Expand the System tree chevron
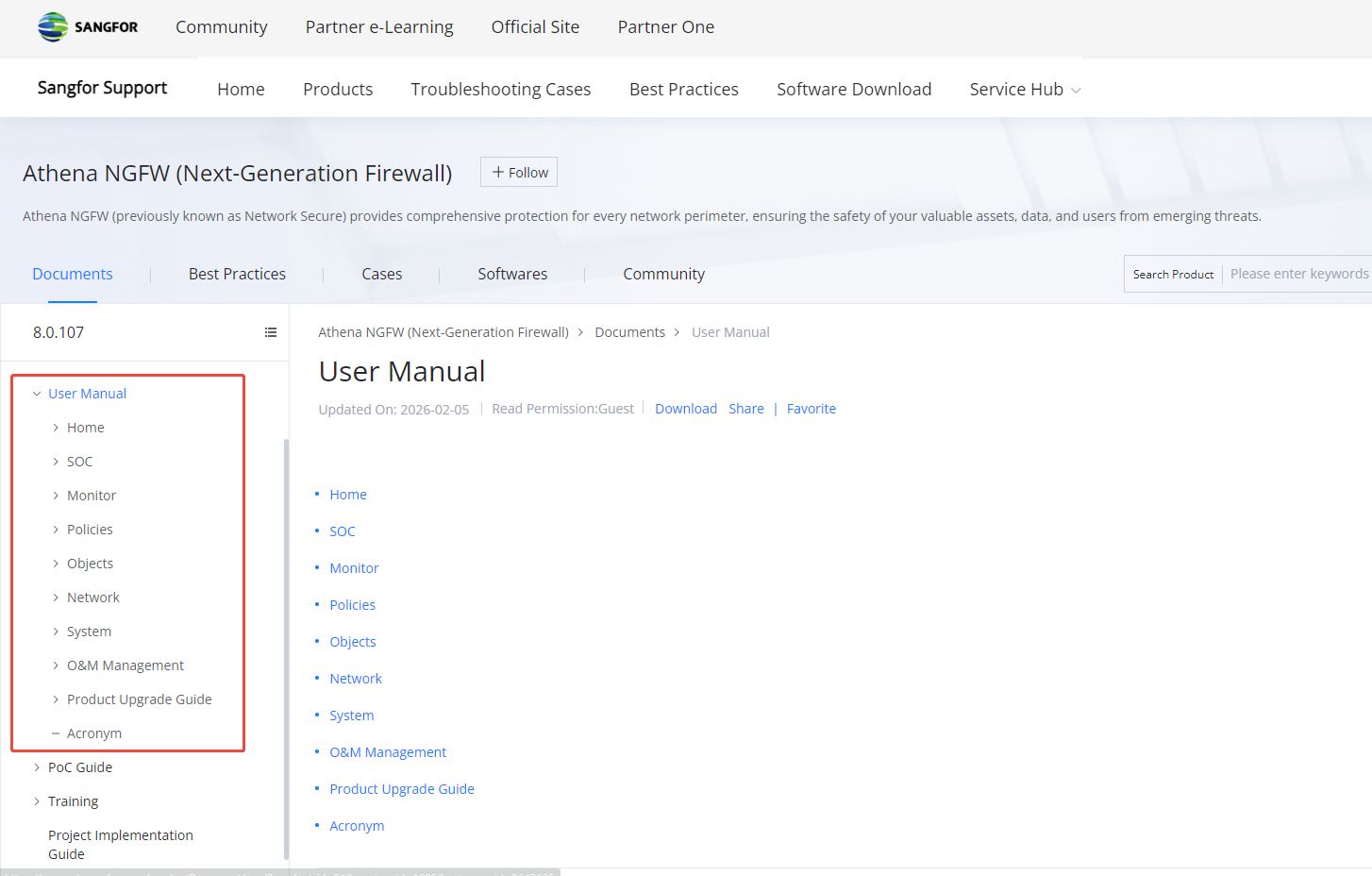 pyautogui.click(x=56, y=632)
